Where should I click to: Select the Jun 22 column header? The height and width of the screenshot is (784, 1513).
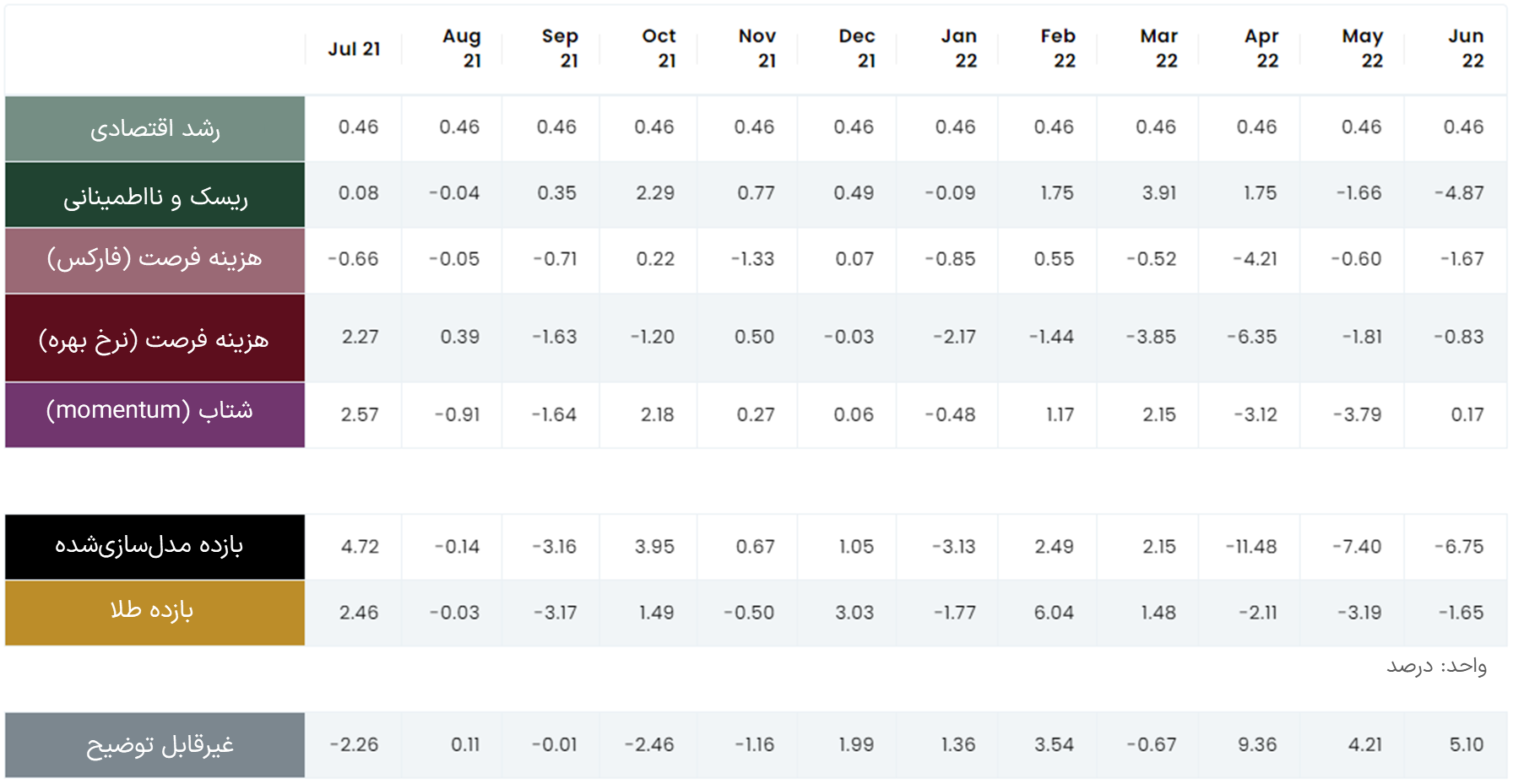coord(1466,48)
